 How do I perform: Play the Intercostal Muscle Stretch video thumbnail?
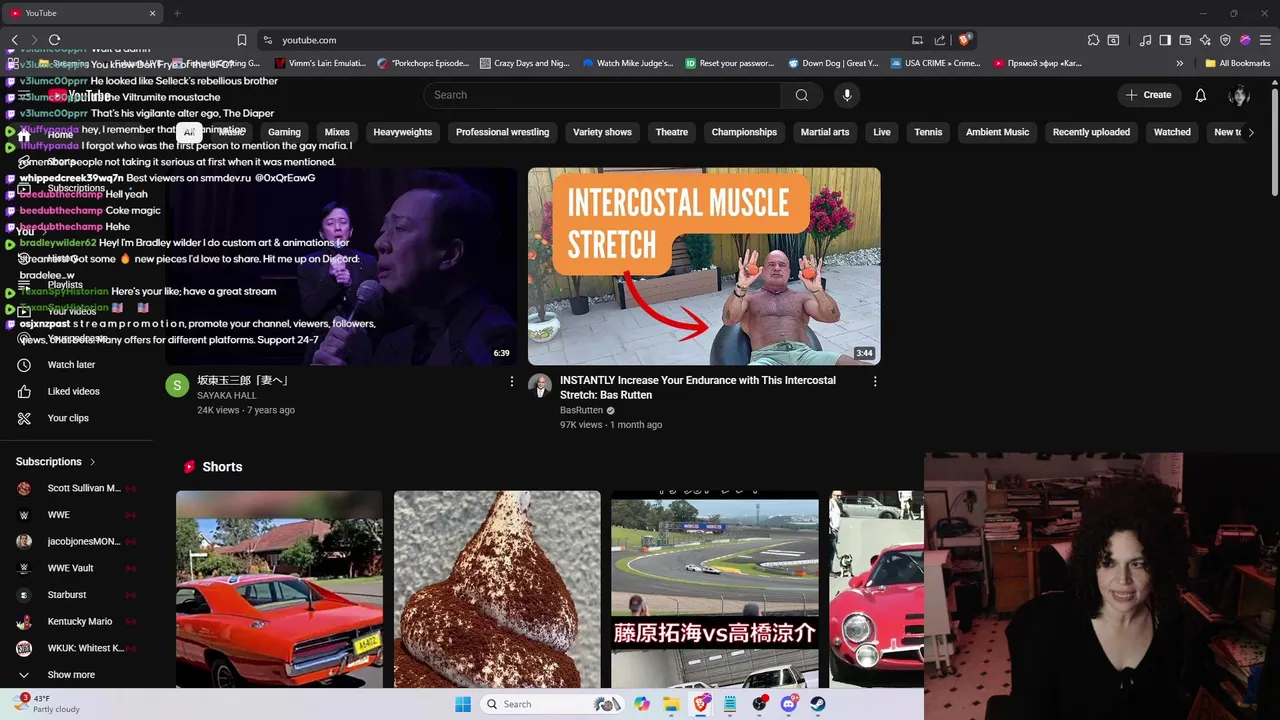[704, 266]
